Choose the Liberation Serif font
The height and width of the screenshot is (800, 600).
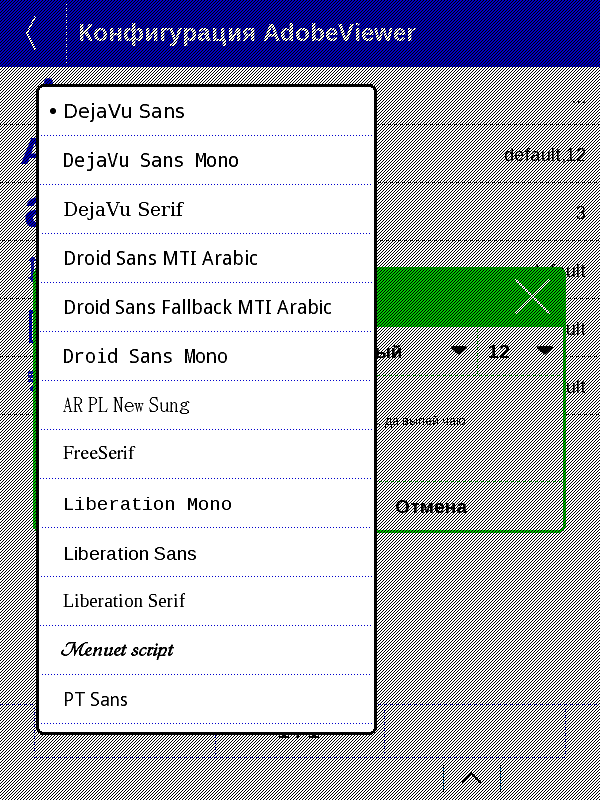[207, 601]
